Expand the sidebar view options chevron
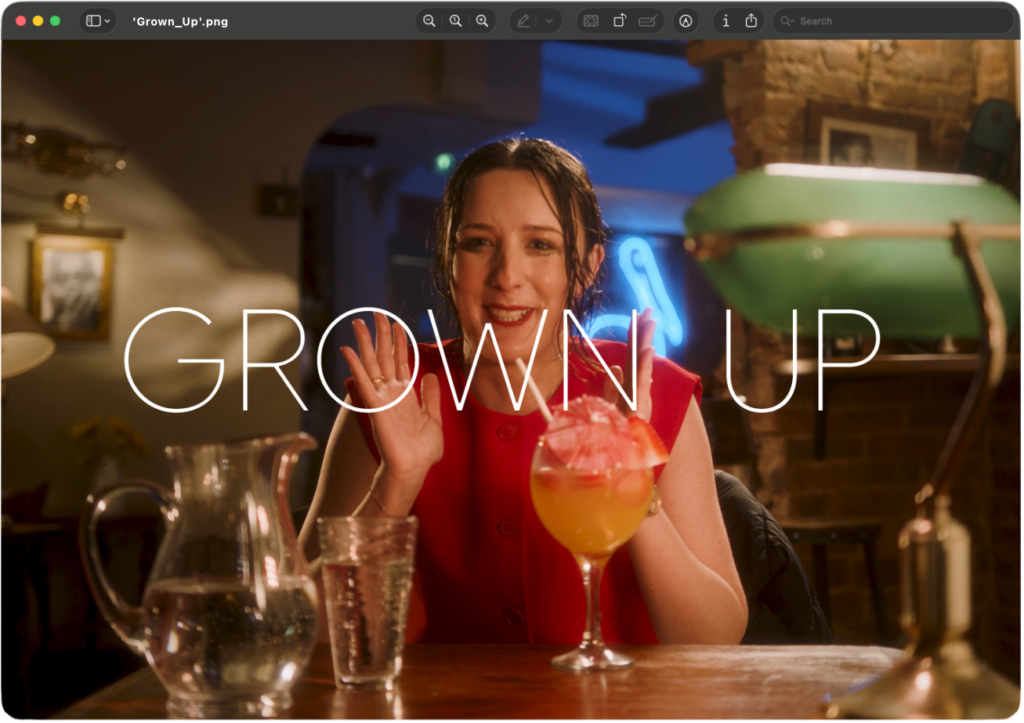The width and height of the screenshot is (1024, 723). point(107,21)
